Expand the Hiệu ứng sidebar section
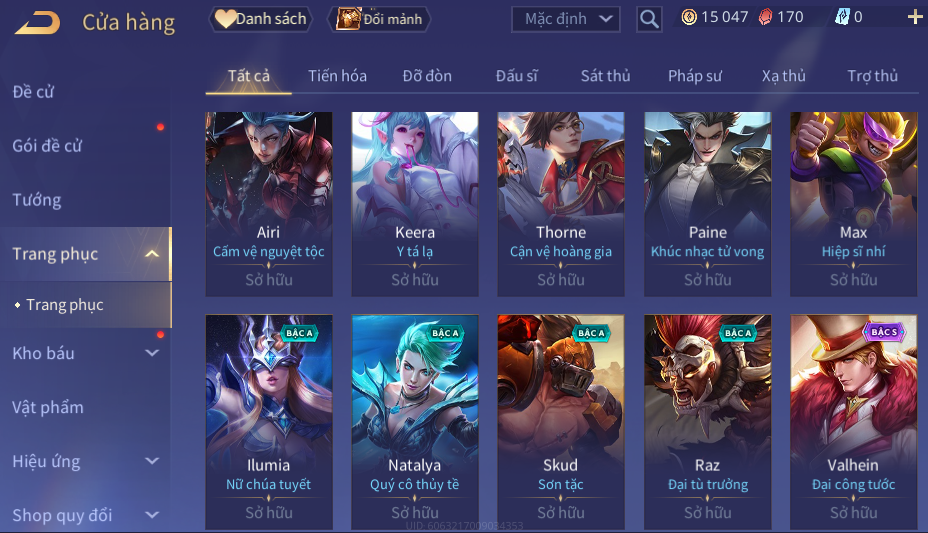The height and width of the screenshot is (533, 928). click(x=152, y=461)
